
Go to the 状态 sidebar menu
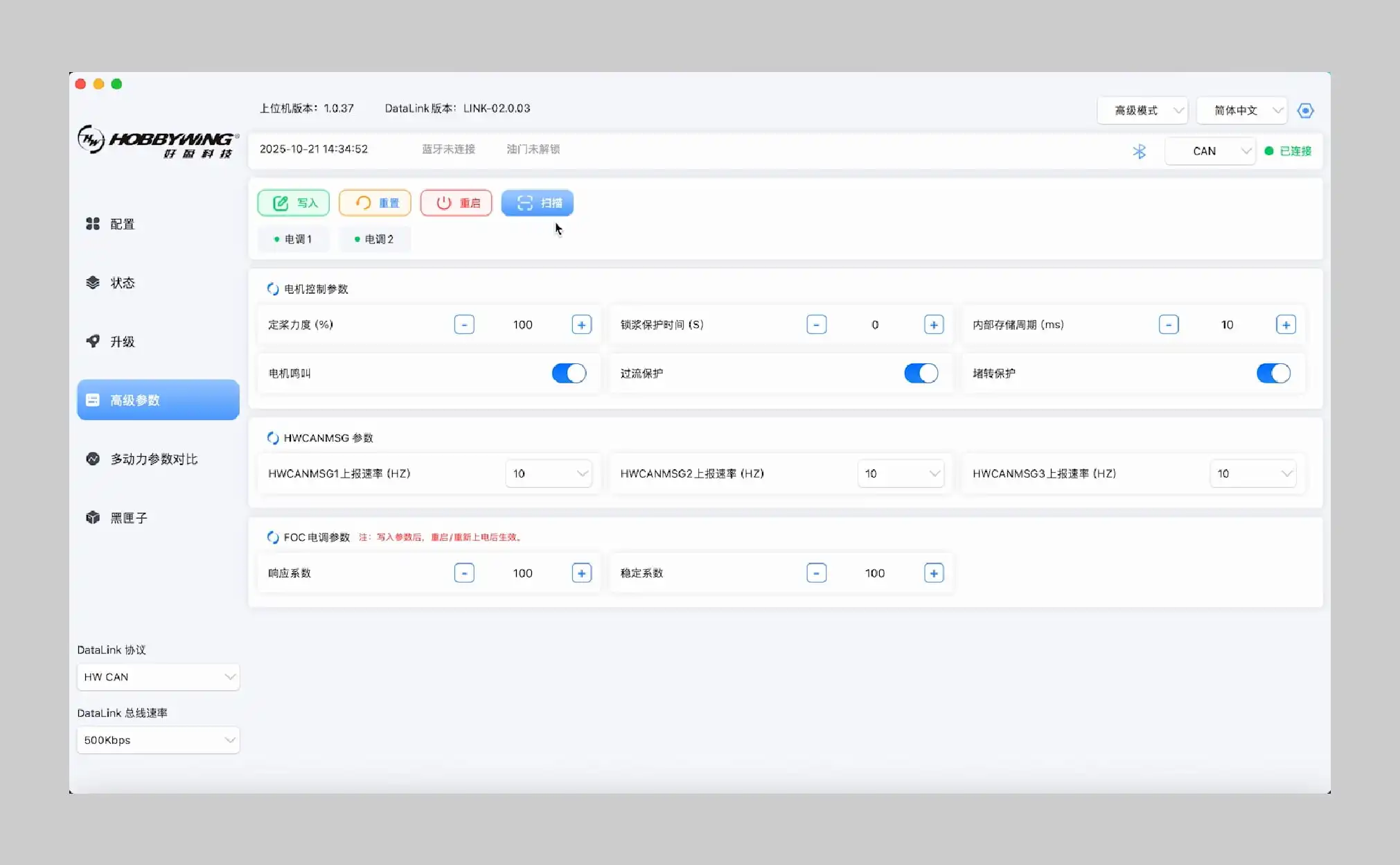tap(123, 283)
